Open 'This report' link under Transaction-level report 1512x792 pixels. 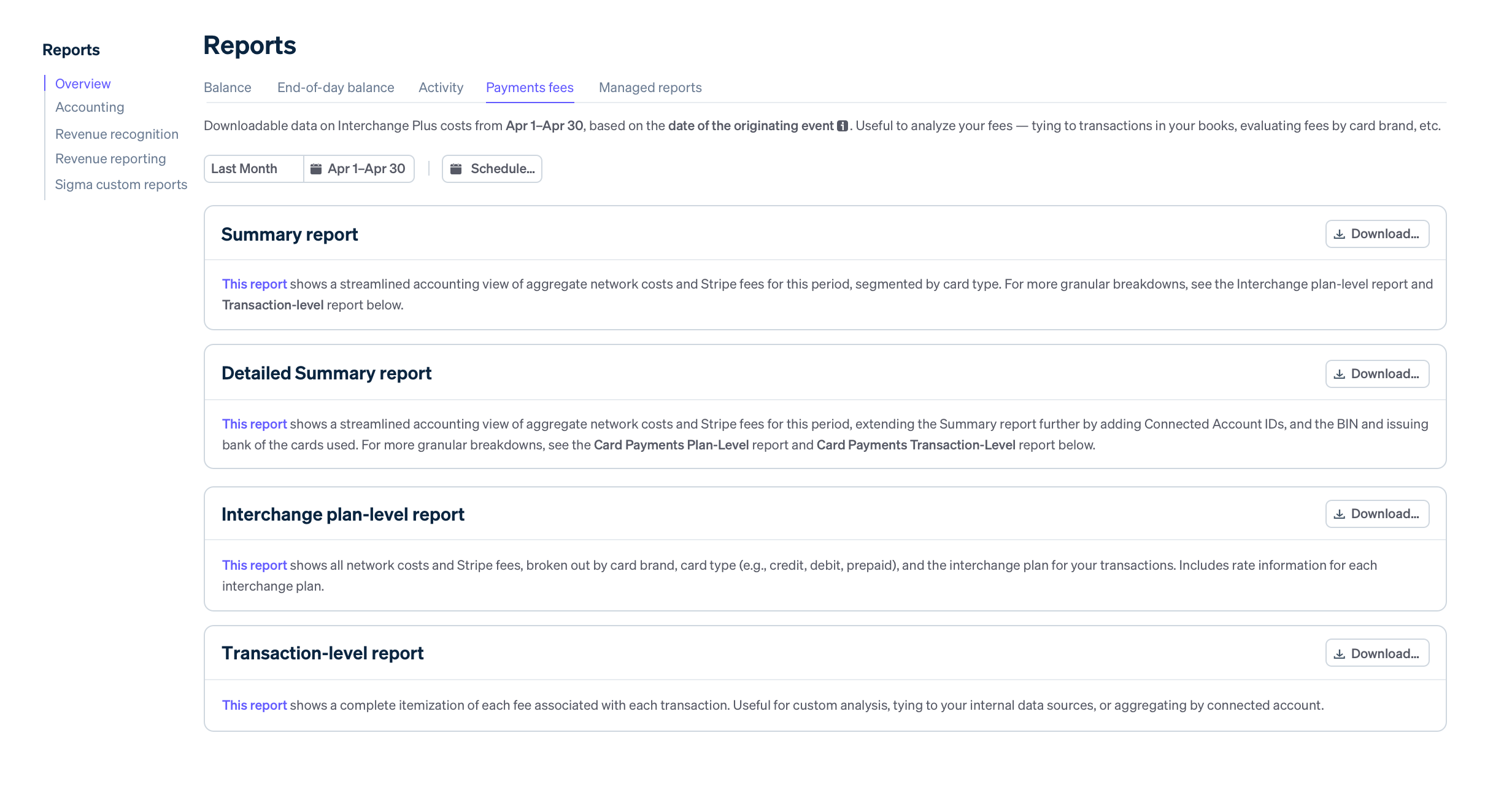point(254,705)
